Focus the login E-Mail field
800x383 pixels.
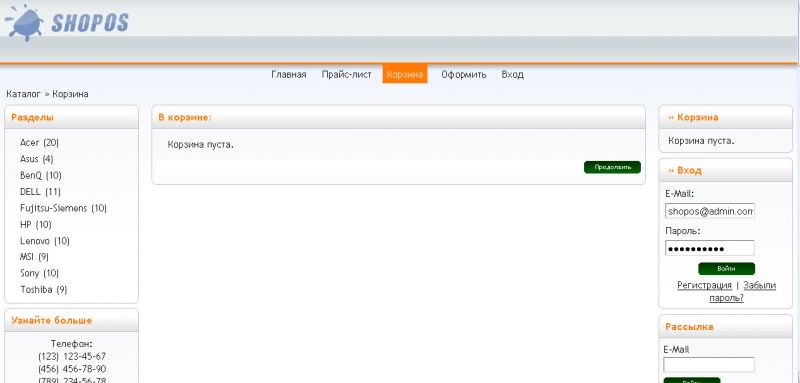(710, 211)
